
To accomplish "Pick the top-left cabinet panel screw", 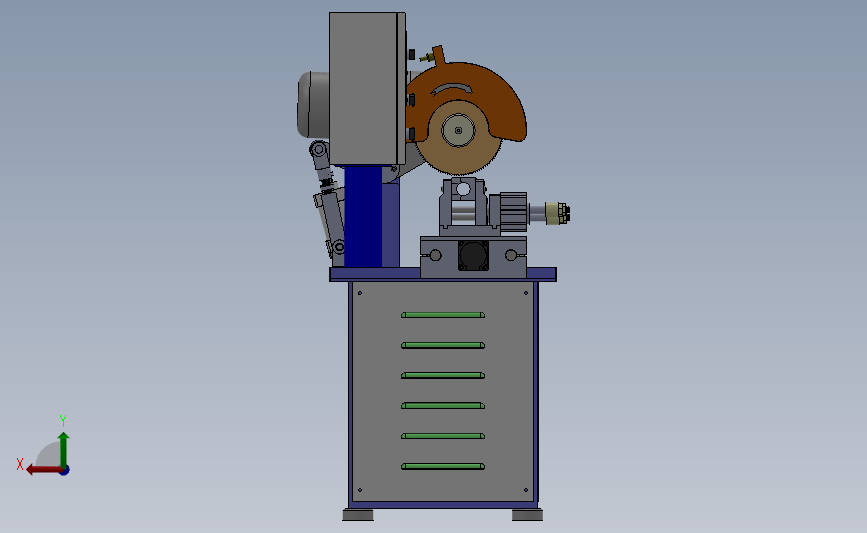I will tap(360, 293).
